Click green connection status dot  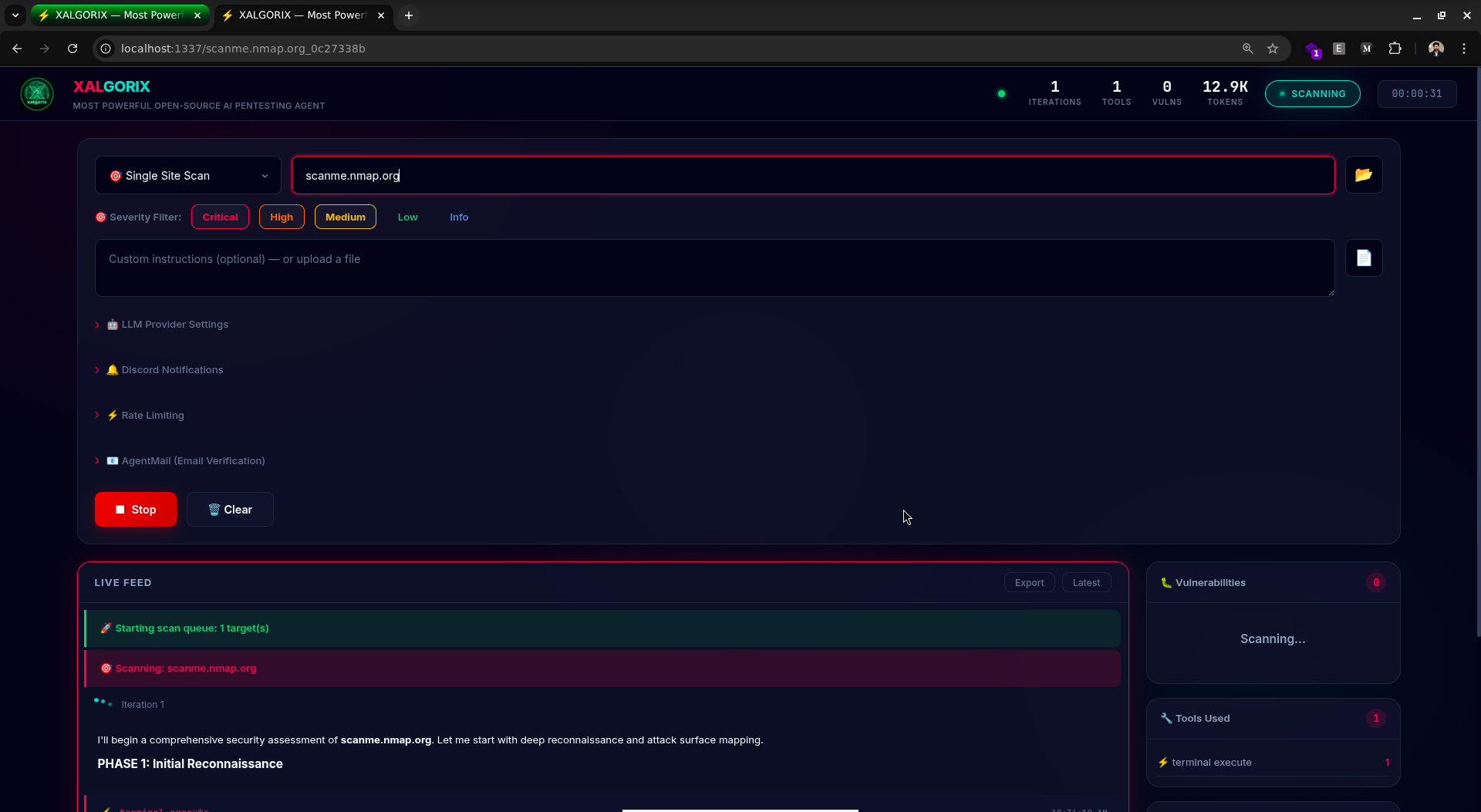coord(1001,94)
